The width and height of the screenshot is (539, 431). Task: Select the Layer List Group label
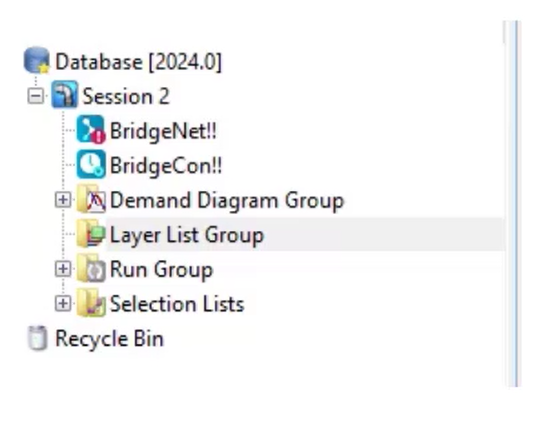click(x=187, y=235)
